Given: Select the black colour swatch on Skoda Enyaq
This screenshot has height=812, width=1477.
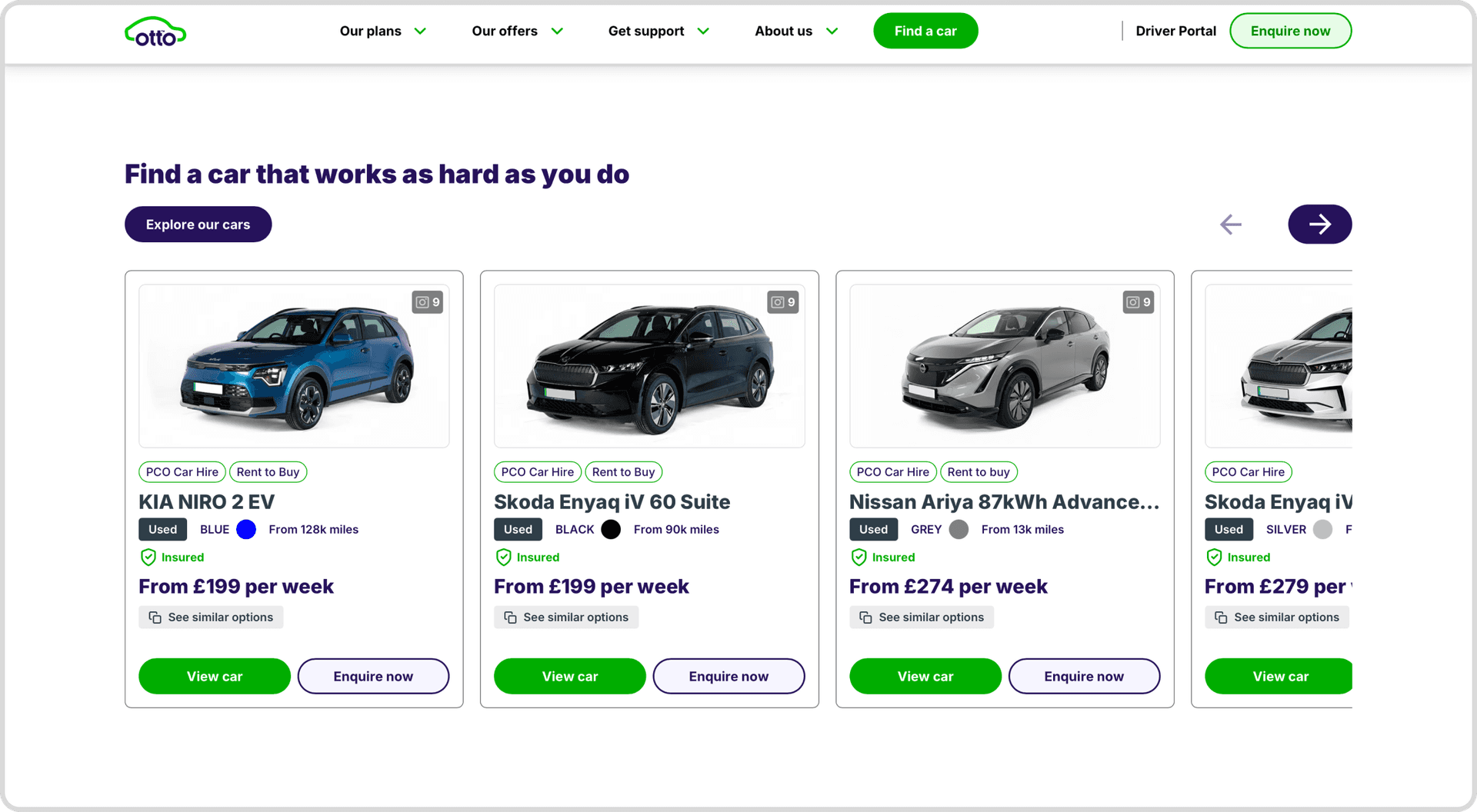Looking at the screenshot, I should [x=611, y=530].
